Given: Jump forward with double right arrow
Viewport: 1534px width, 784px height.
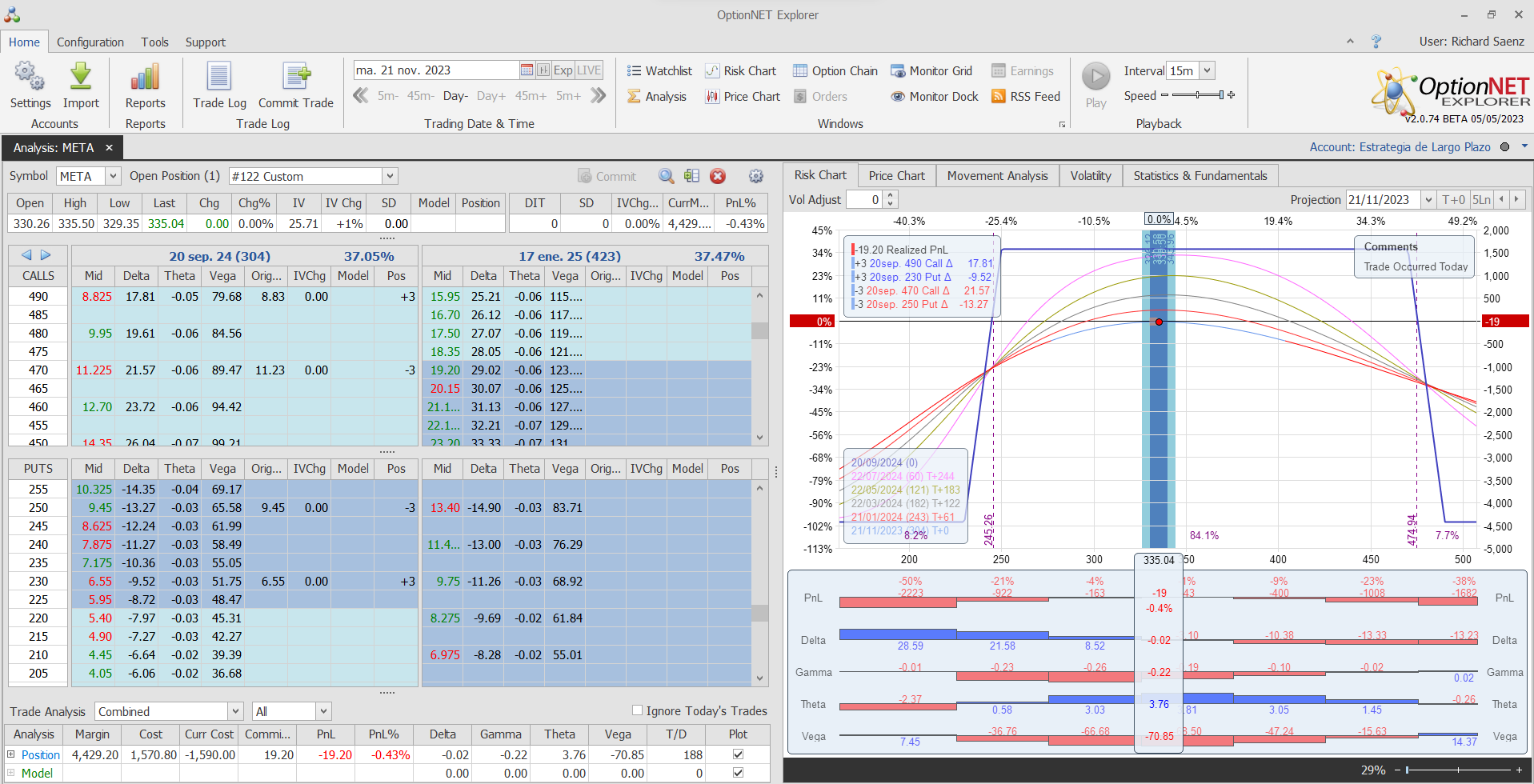Looking at the screenshot, I should 598,96.
